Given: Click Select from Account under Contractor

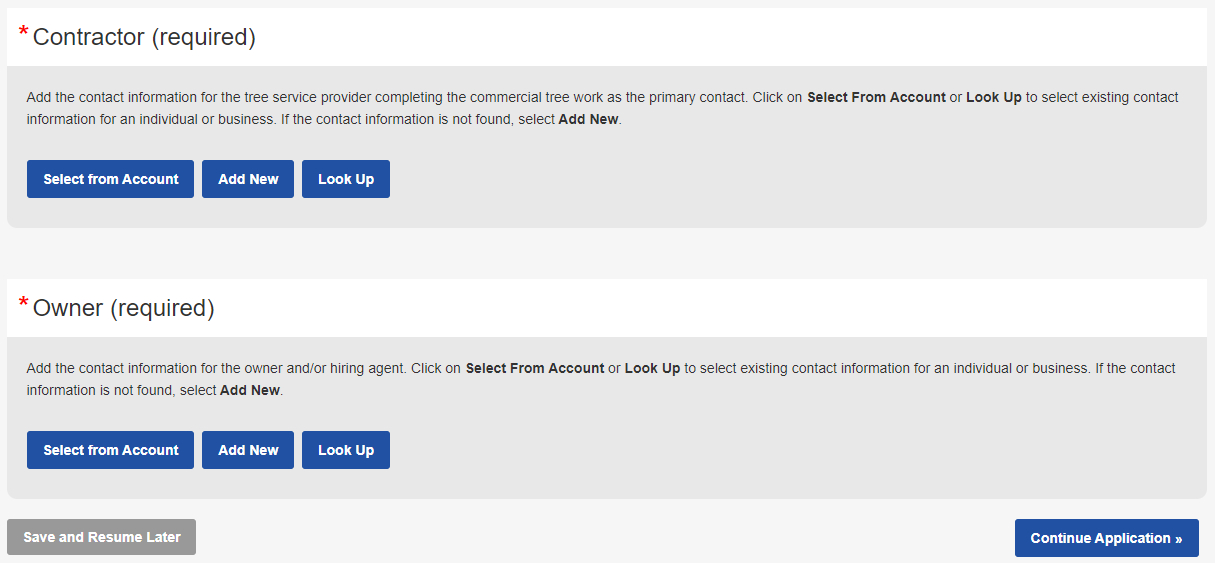Looking at the screenshot, I should point(110,179).
